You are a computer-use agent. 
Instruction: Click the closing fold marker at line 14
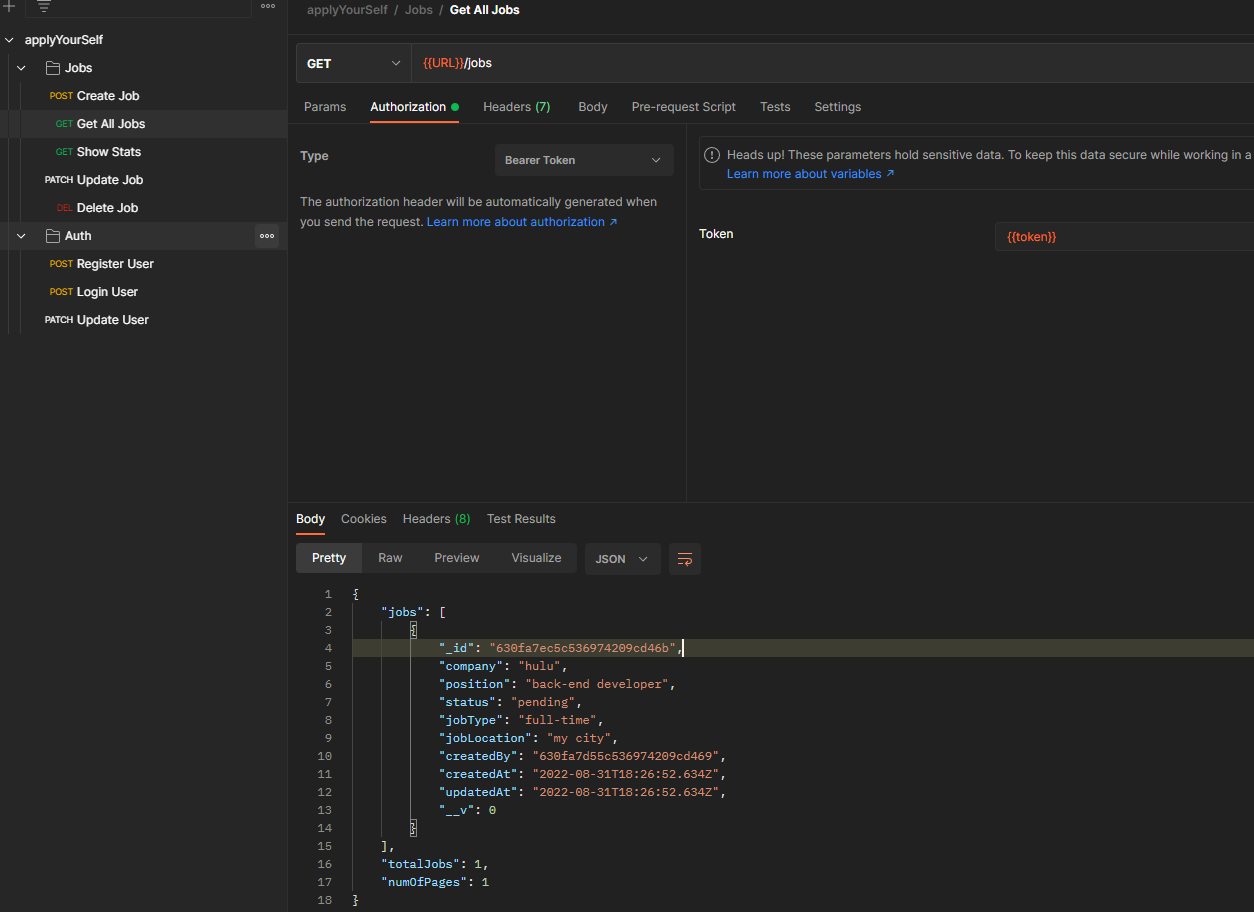pos(411,827)
